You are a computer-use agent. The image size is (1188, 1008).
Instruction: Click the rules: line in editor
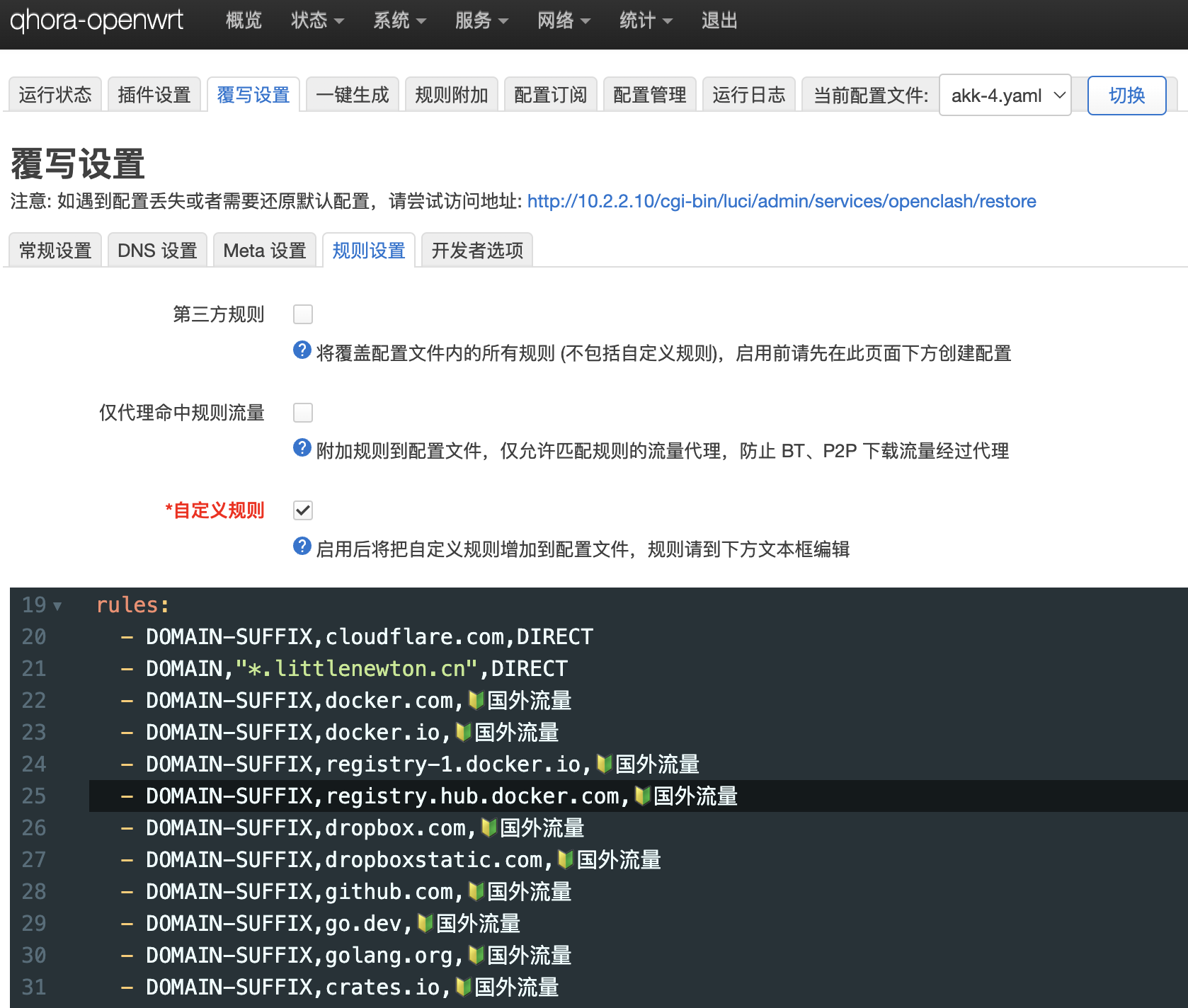click(x=133, y=605)
